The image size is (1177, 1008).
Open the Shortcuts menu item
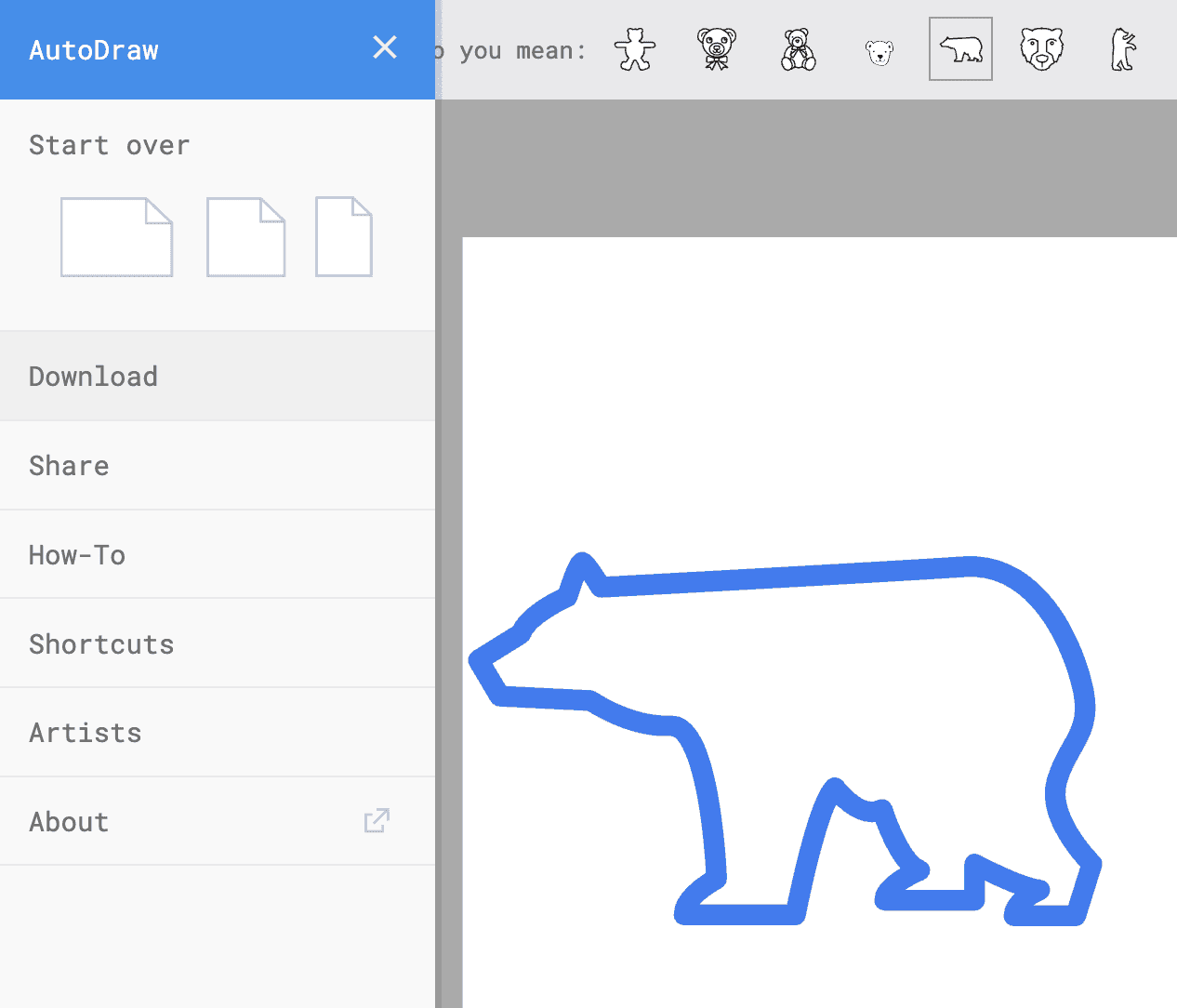coord(218,643)
